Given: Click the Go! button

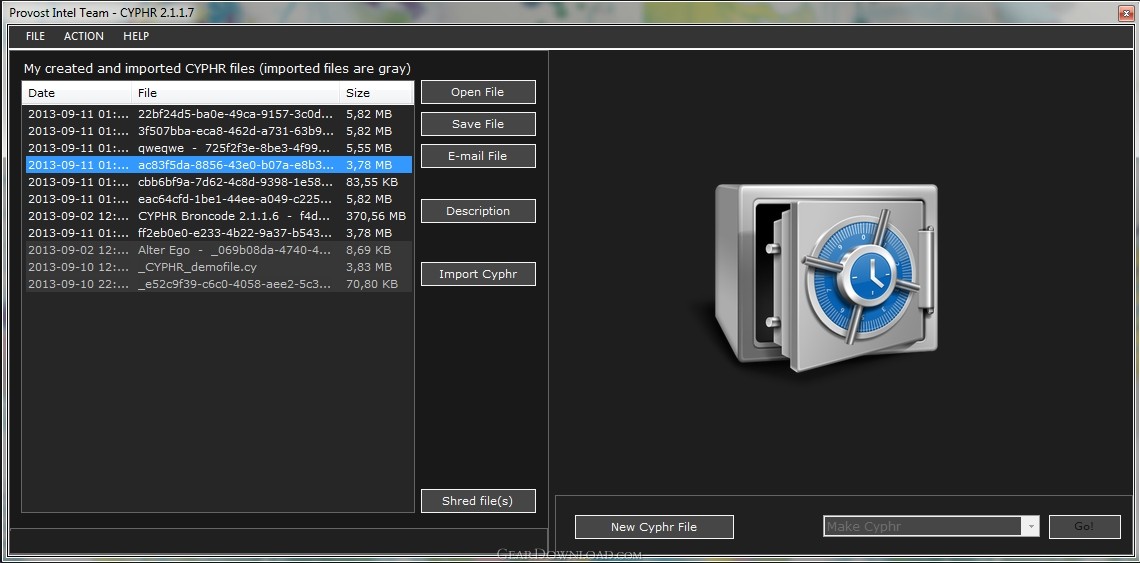Looking at the screenshot, I should [x=1084, y=527].
